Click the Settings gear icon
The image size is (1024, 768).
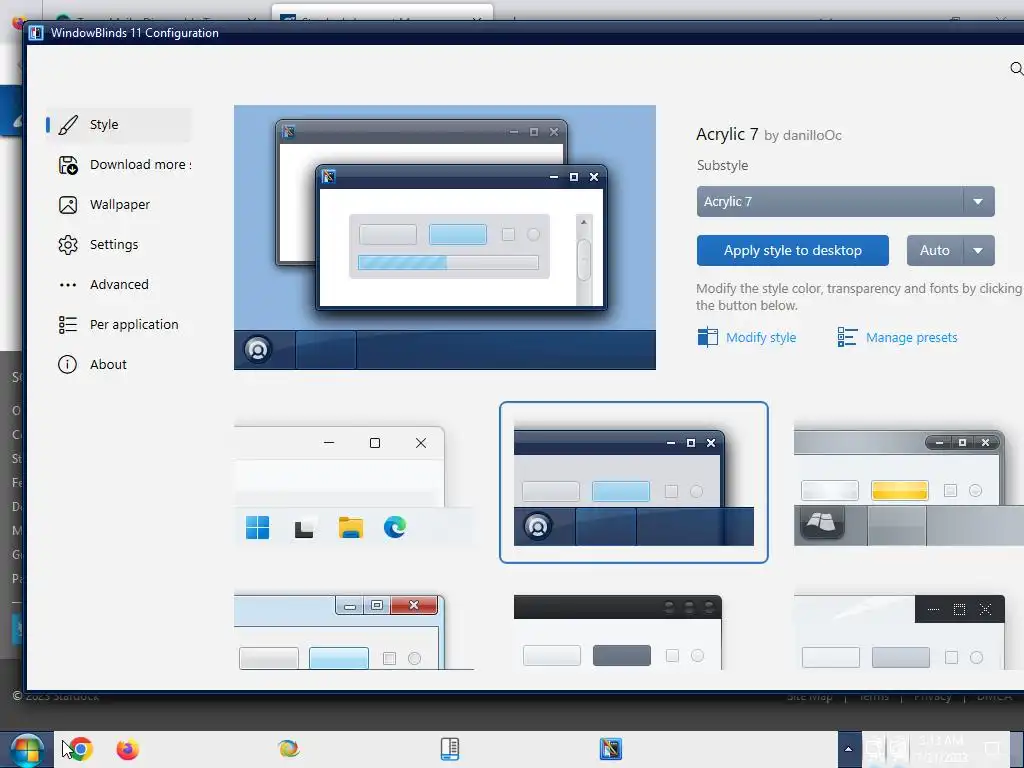coord(68,245)
